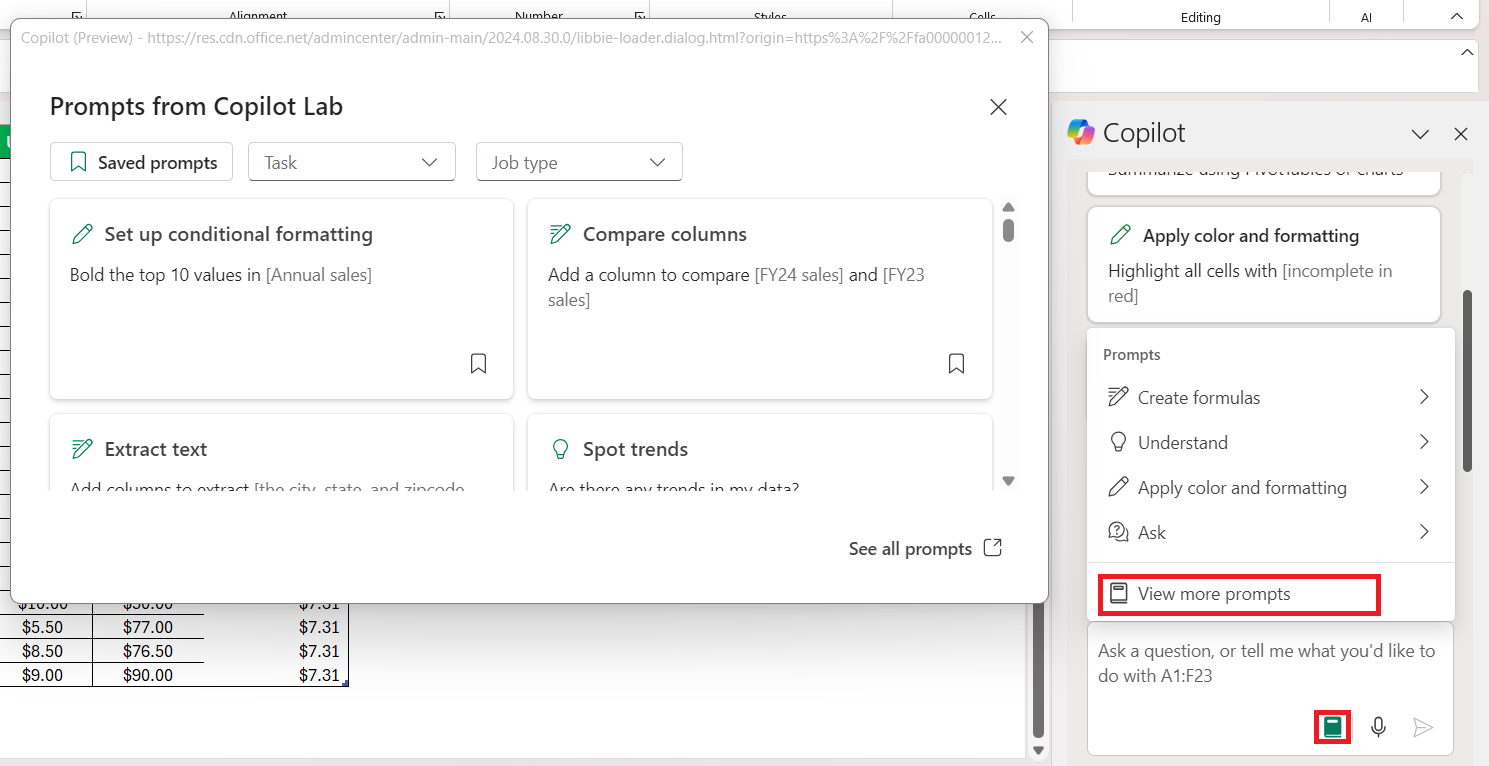Click the Create formulas pencil icon
This screenshot has height=766, width=1489.
coord(1118,397)
